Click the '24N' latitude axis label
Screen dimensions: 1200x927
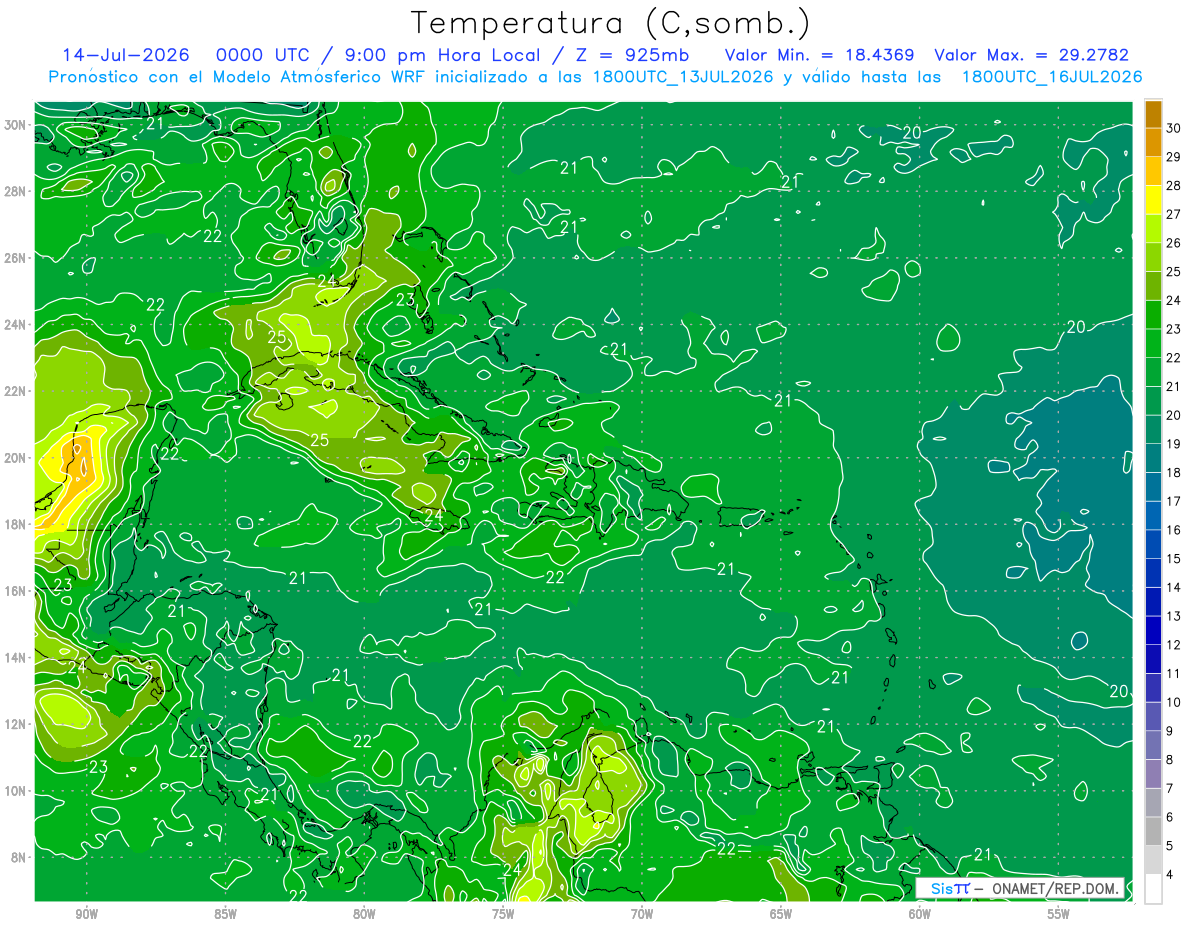(15, 325)
